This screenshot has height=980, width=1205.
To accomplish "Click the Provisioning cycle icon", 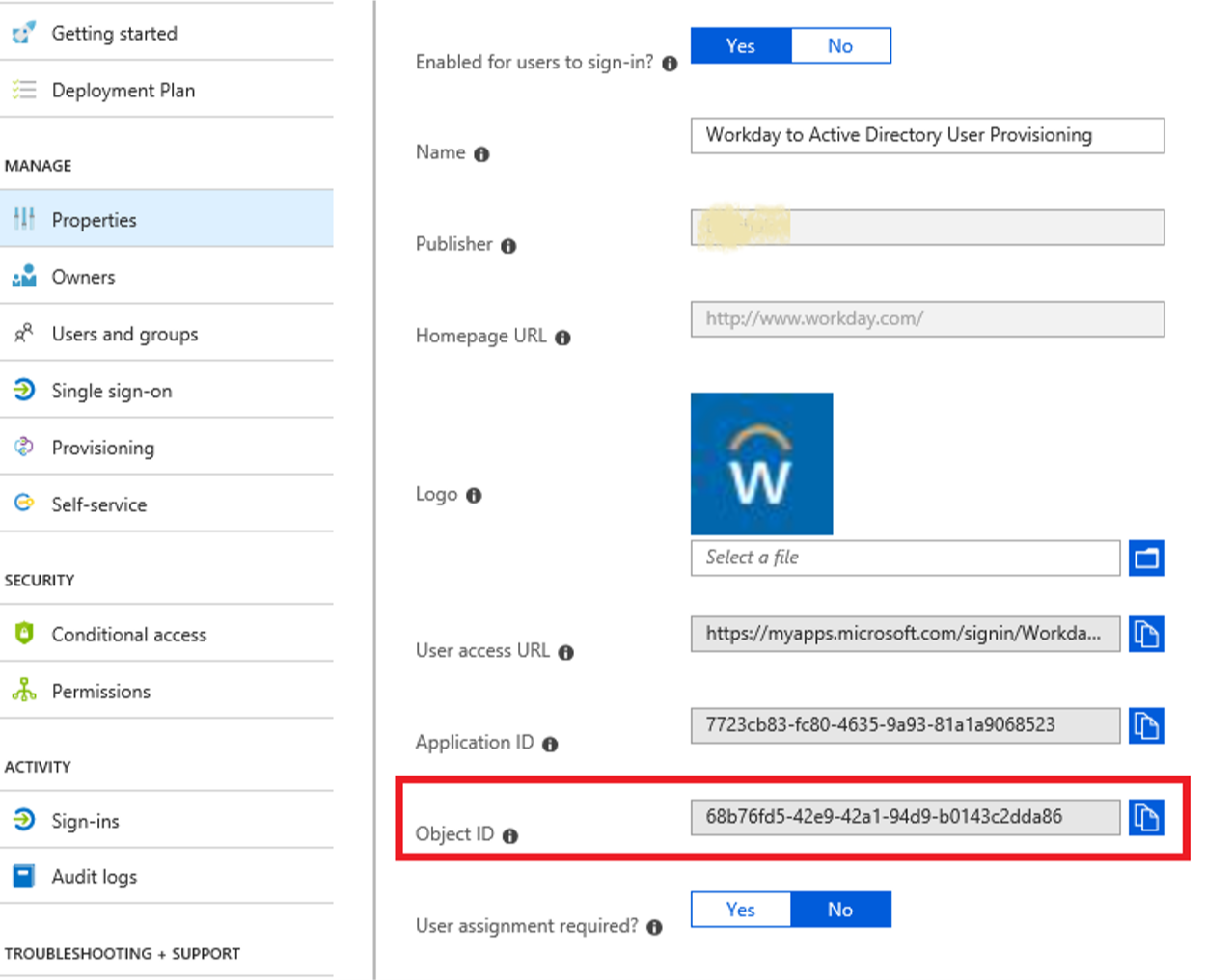I will tap(24, 447).
